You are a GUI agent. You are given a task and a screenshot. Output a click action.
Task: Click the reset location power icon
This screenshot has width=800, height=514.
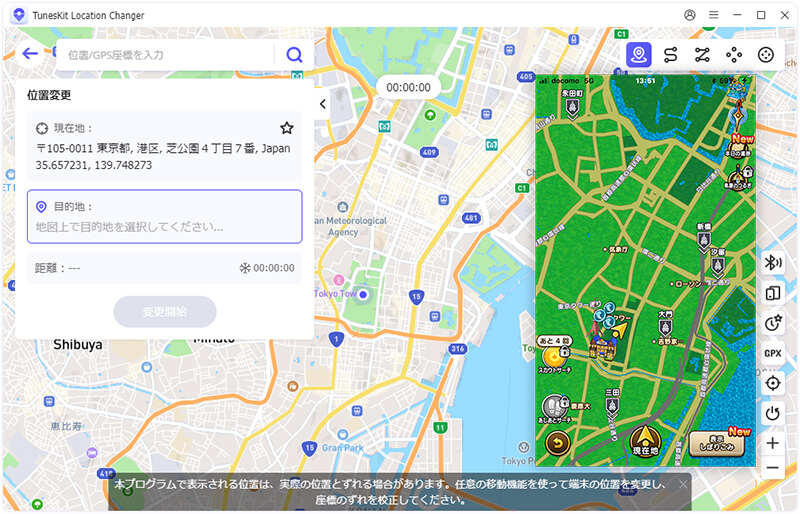click(x=772, y=413)
